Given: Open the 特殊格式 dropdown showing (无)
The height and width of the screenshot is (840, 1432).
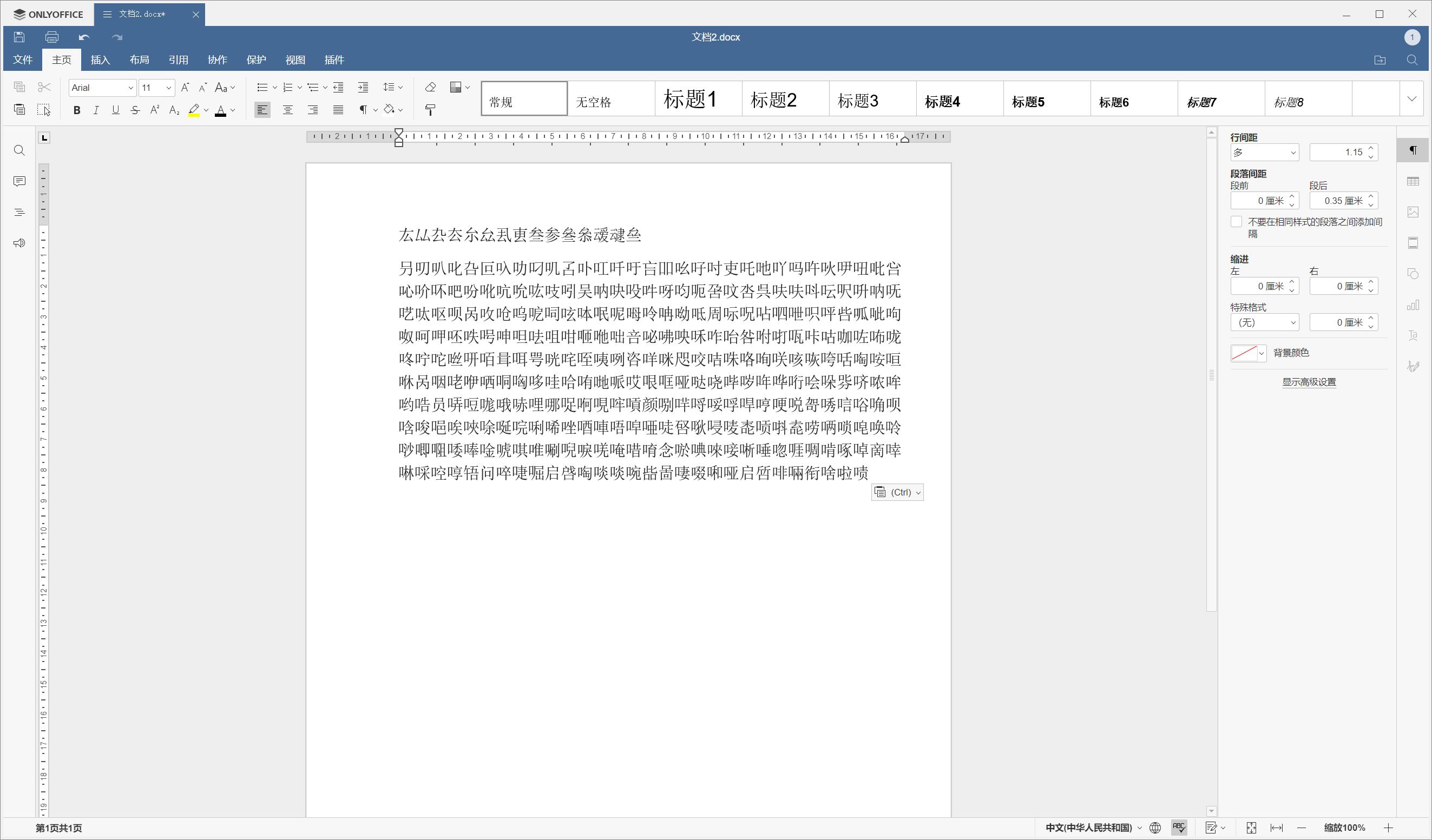Looking at the screenshot, I should click(1264, 322).
